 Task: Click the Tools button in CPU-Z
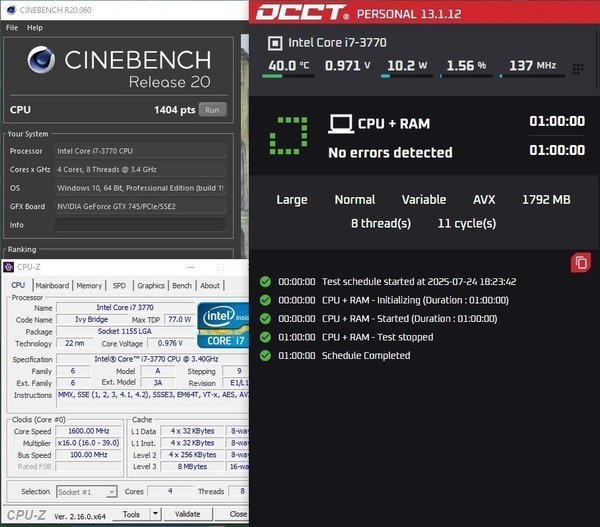131,514
